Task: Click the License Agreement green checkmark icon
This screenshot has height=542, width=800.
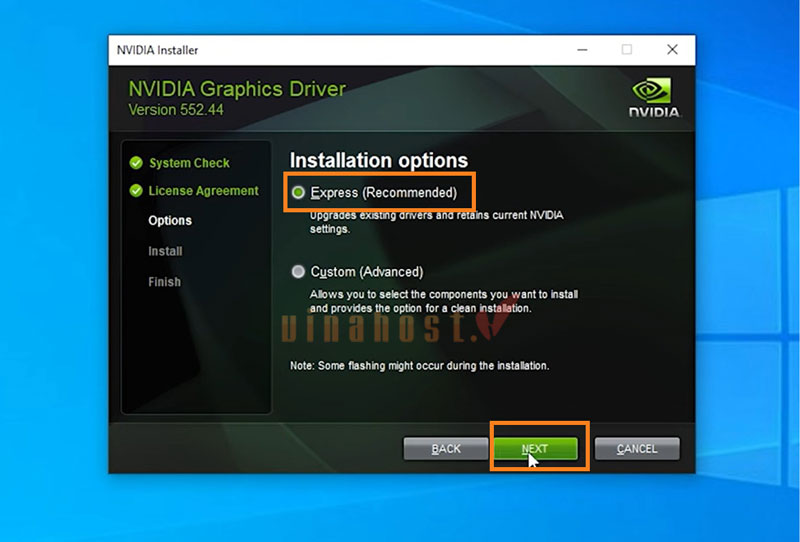Action: 136,190
